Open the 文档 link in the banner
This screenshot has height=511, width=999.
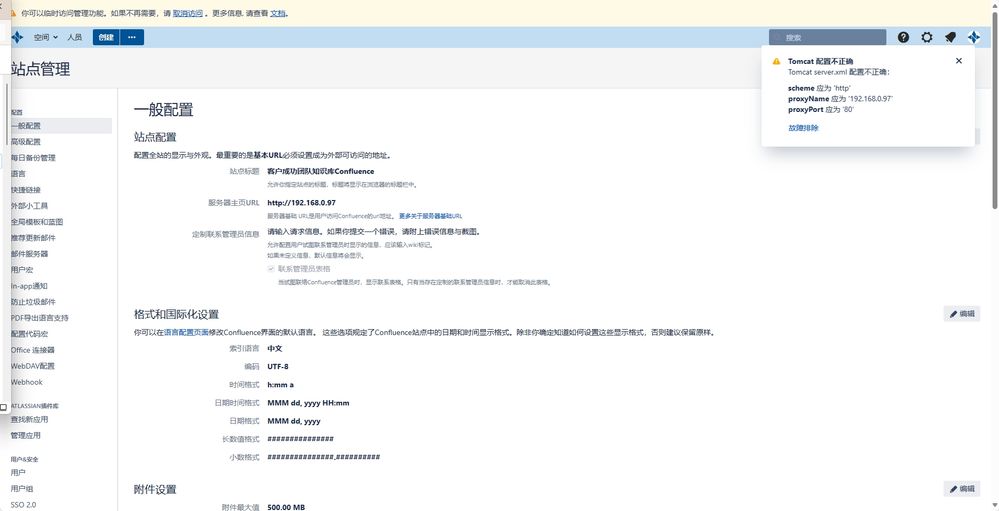278,12
